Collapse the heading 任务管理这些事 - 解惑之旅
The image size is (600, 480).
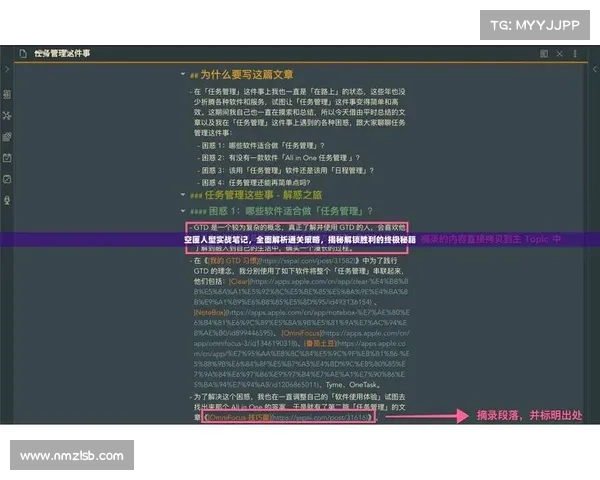[x=183, y=195]
